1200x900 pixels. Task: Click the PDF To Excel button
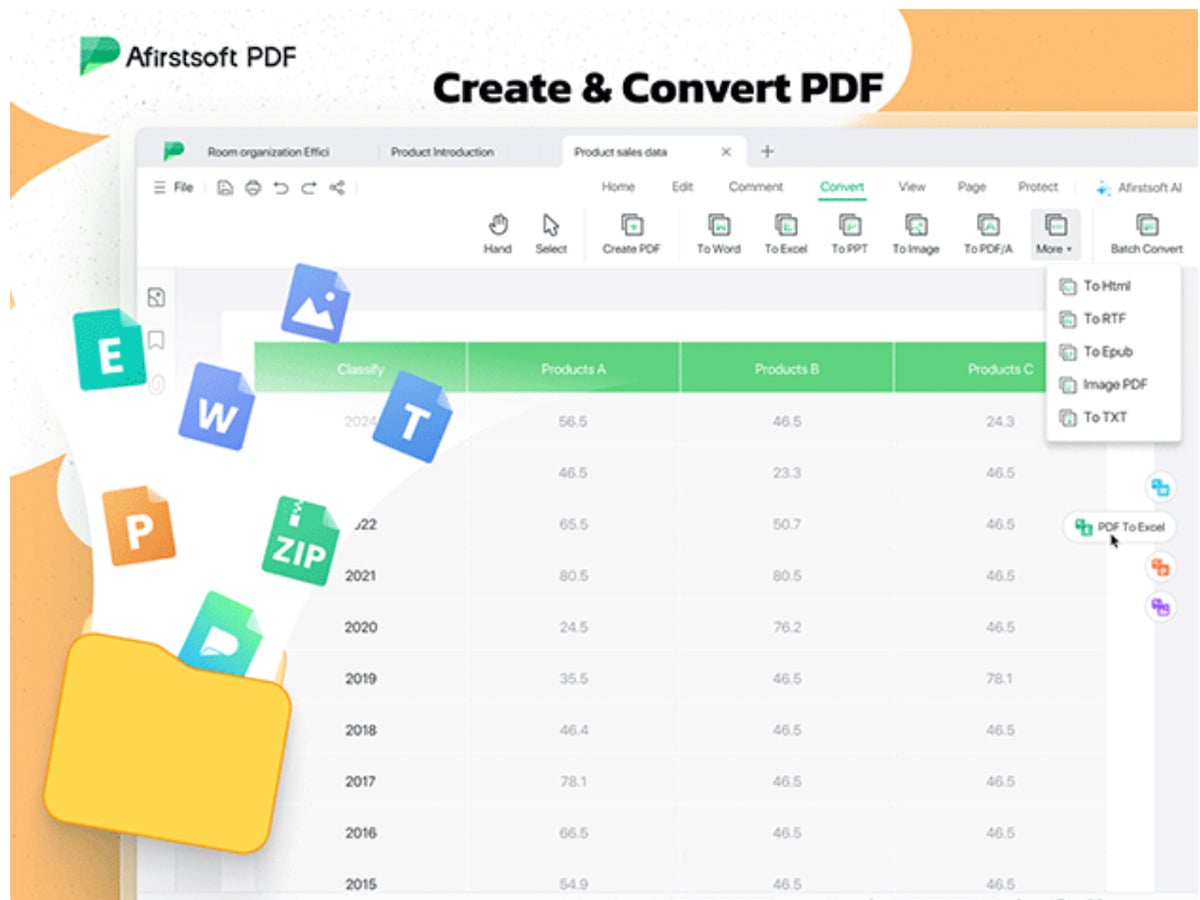pos(1120,527)
